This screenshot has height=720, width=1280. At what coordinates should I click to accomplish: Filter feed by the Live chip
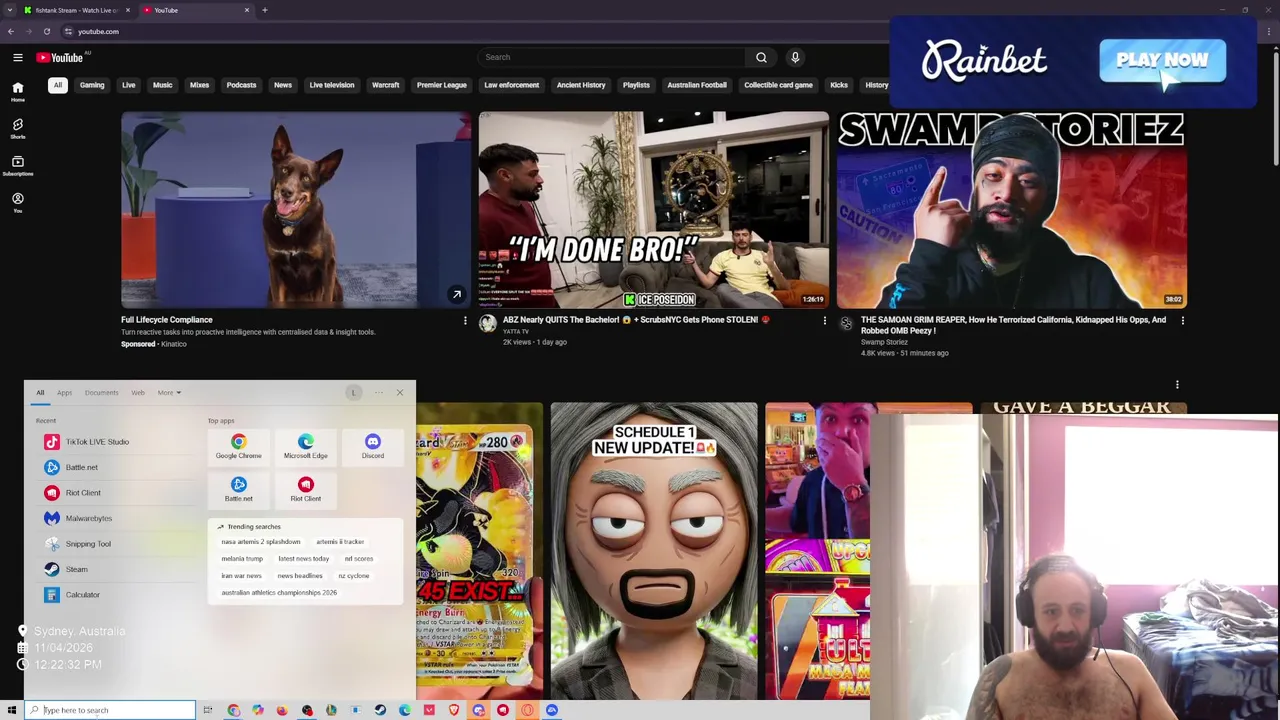pyautogui.click(x=129, y=85)
